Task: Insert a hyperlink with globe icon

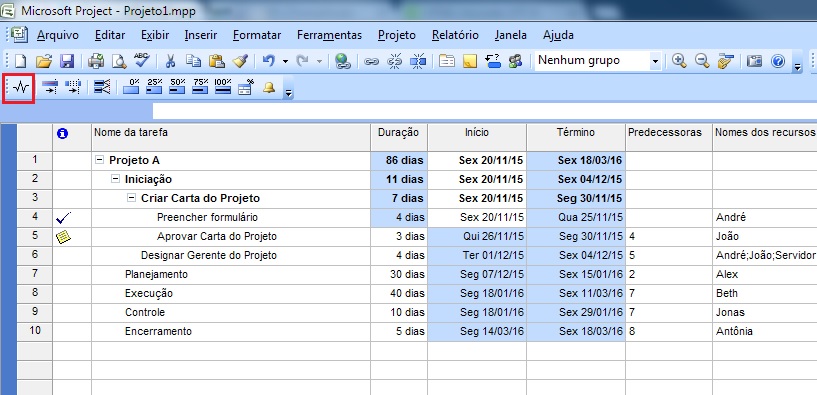Action: [342, 61]
